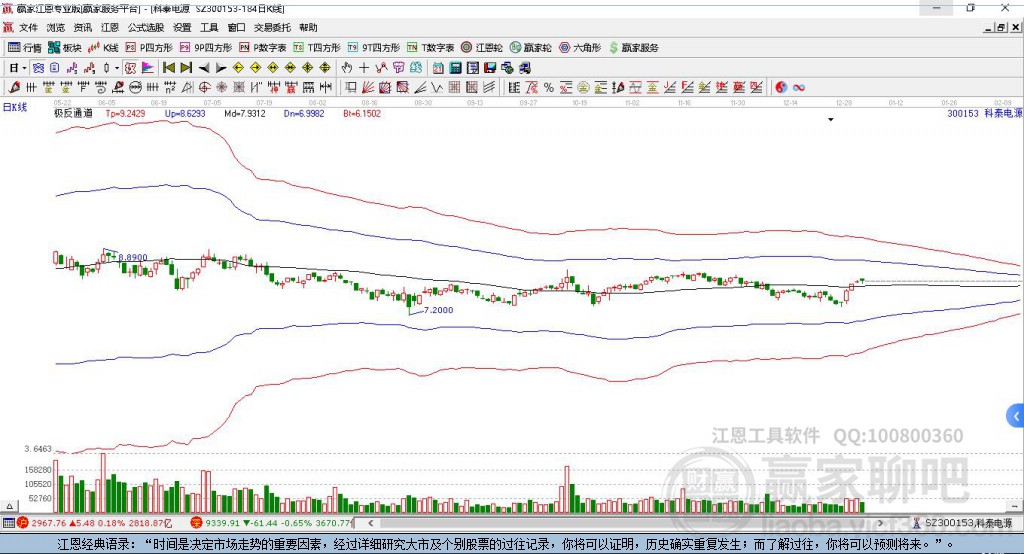Image resolution: width=1024 pixels, height=554 pixels.
Task: Click the blue infinity loop icon
Action: click(799, 88)
